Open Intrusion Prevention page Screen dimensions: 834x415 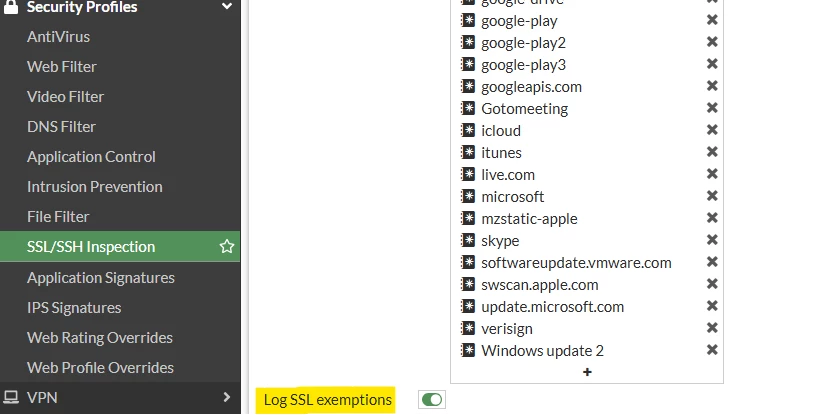(95, 187)
